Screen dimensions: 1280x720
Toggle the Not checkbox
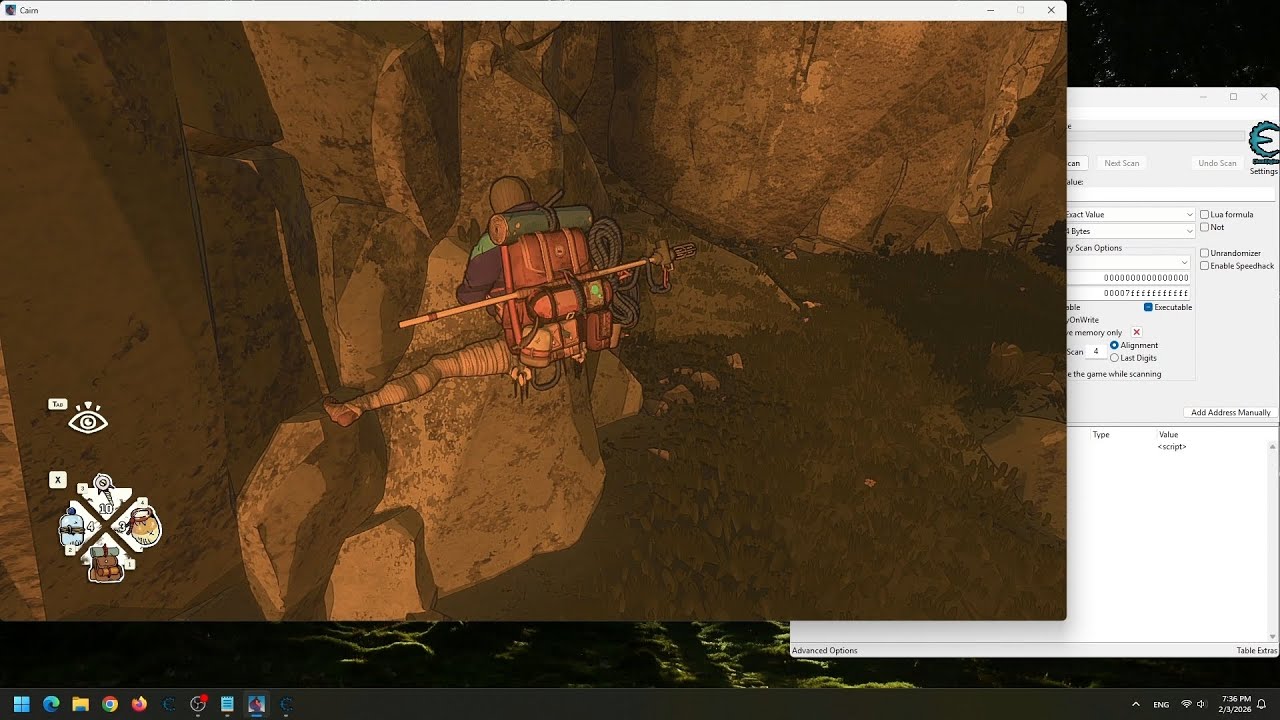tap(1204, 227)
